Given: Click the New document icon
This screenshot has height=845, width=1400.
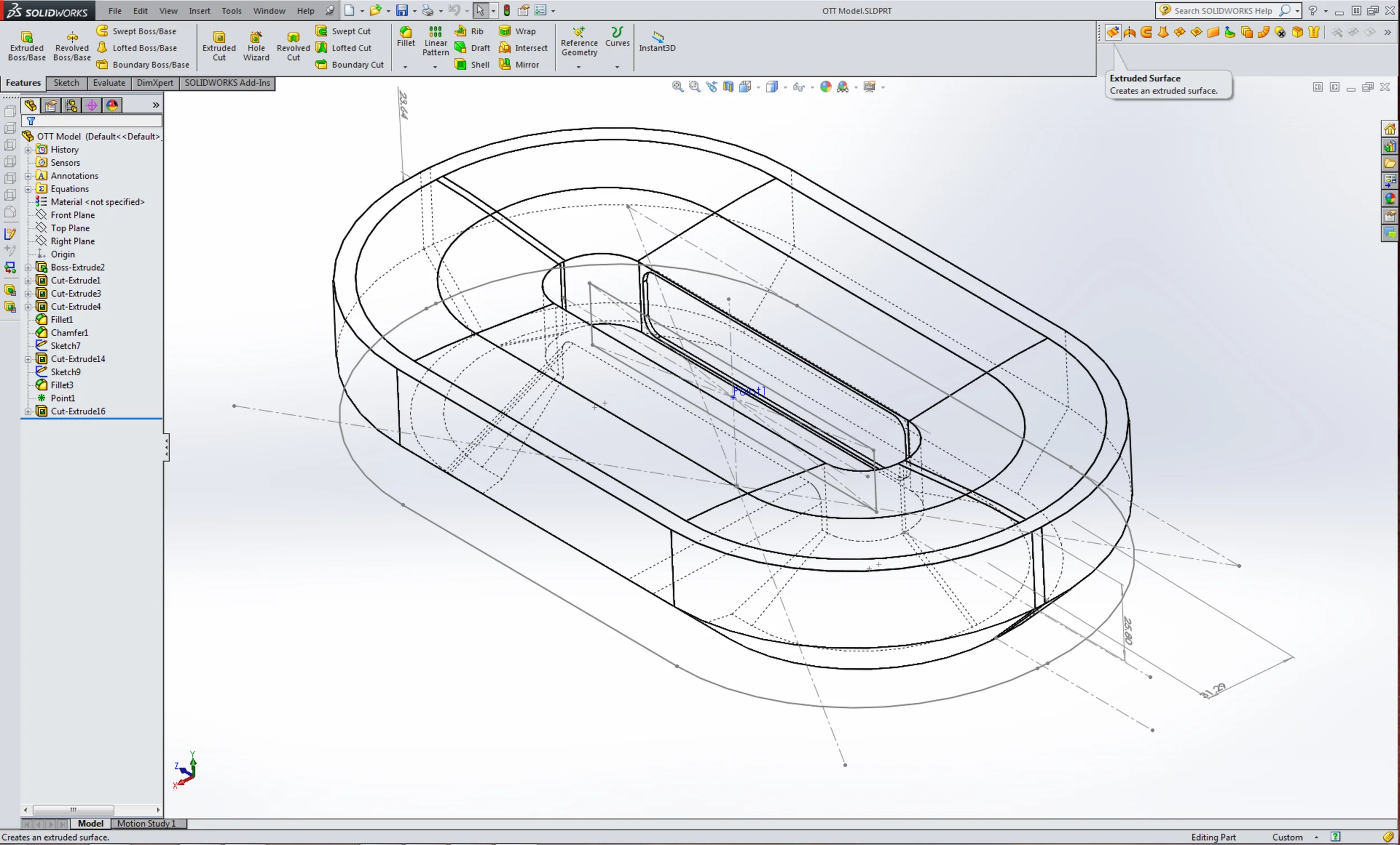Looking at the screenshot, I should click(x=349, y=10).
